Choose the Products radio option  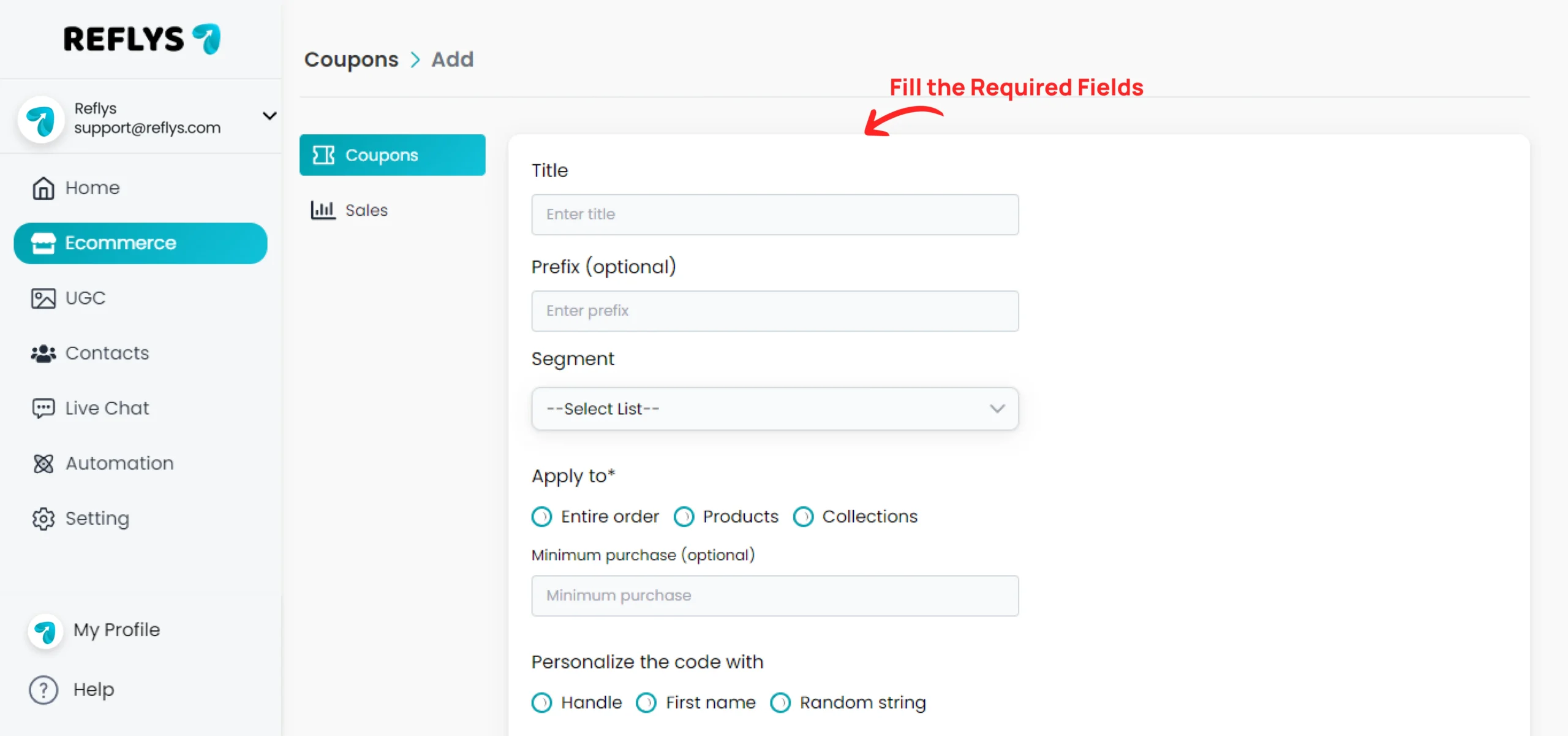pyautogui.click(x=684, y=517)
